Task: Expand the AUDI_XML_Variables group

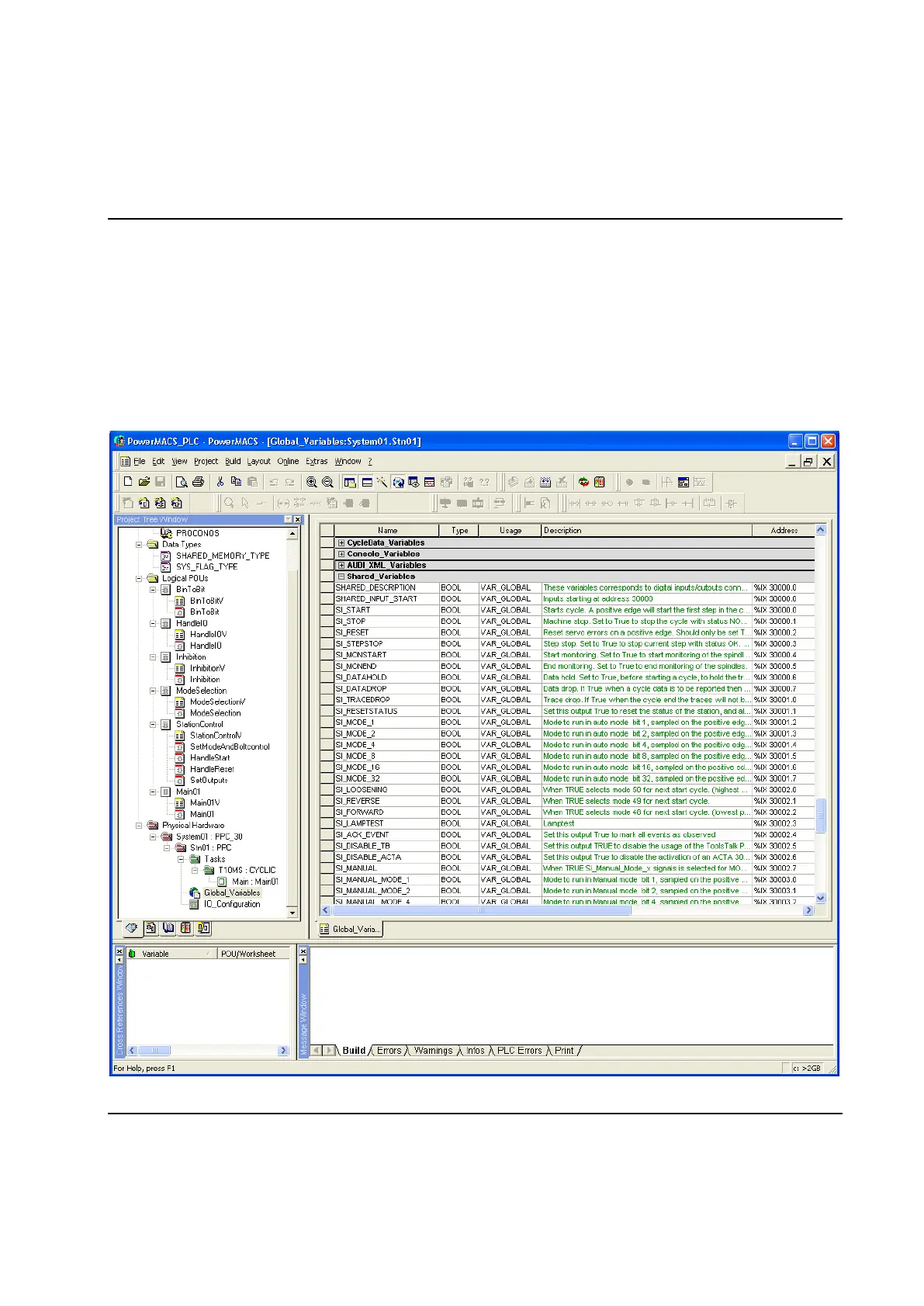Action: pyautogui.click(x=341, y=566)
